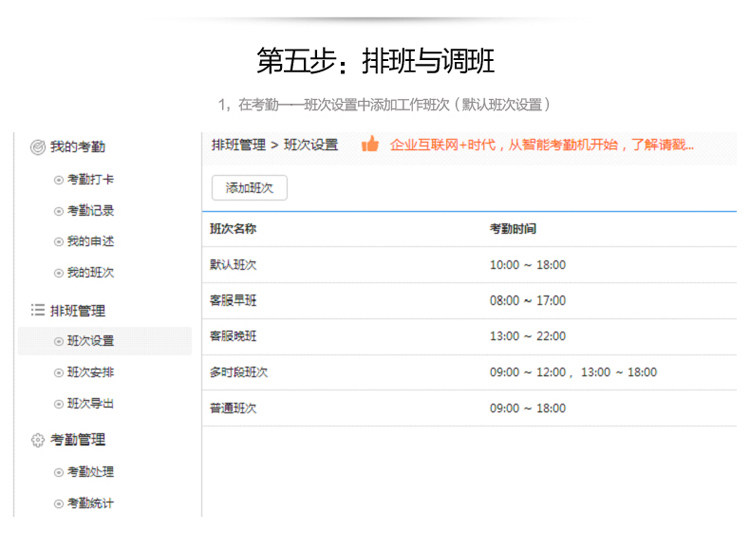
Task: Open 班次安排 menu item
Action: pyautogui.click(x=90, y=372)
